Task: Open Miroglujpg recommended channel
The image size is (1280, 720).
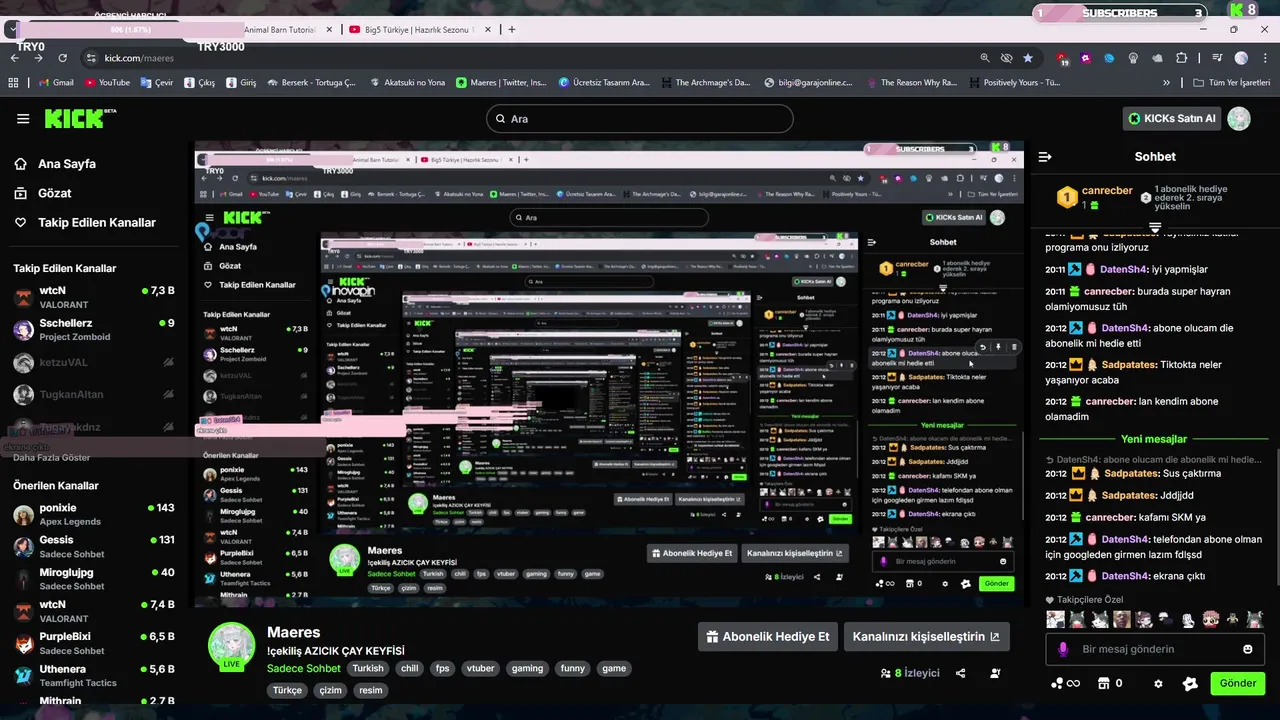Action: point(94,579)
